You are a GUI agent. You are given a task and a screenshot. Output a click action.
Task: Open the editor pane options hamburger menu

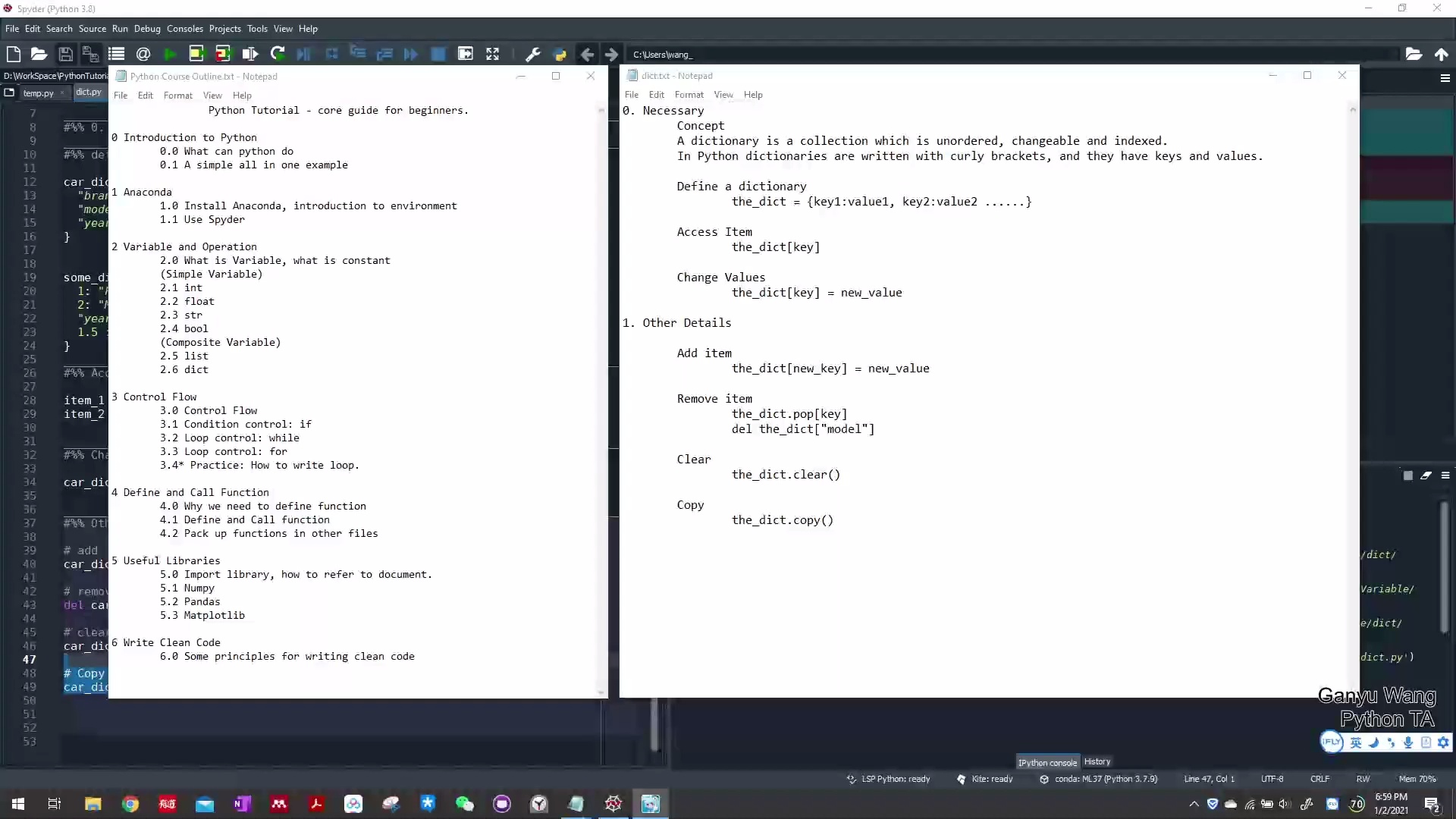1445,78
